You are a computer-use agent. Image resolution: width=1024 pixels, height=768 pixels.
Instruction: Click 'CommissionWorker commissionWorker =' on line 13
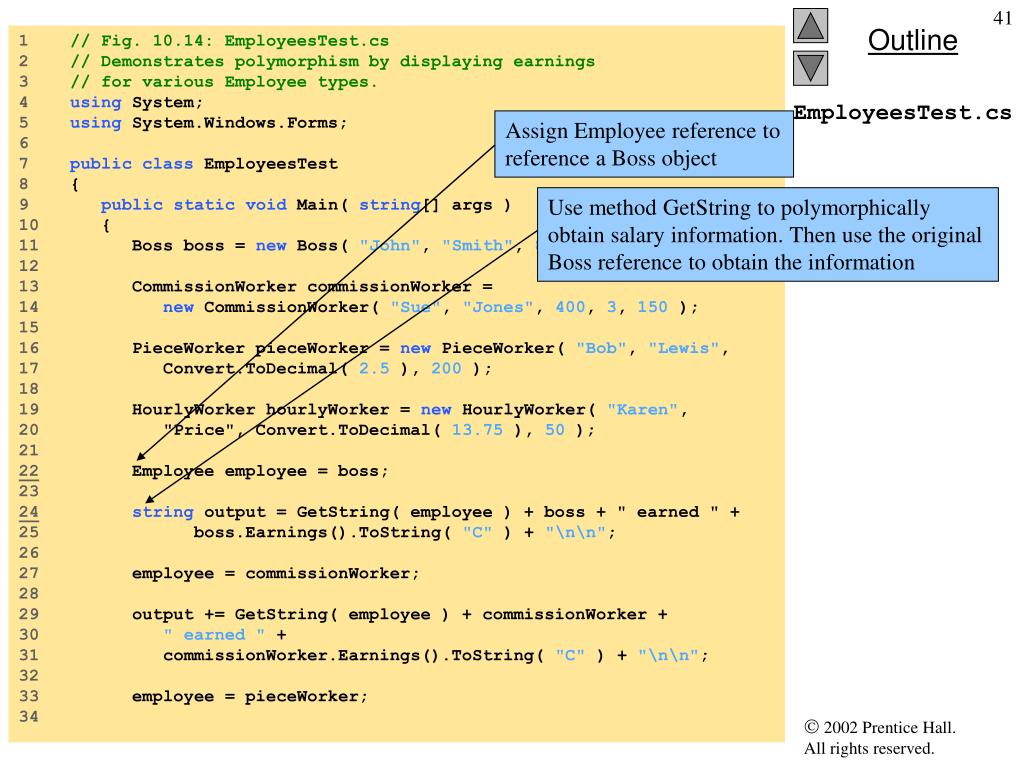tap(312, 287)
